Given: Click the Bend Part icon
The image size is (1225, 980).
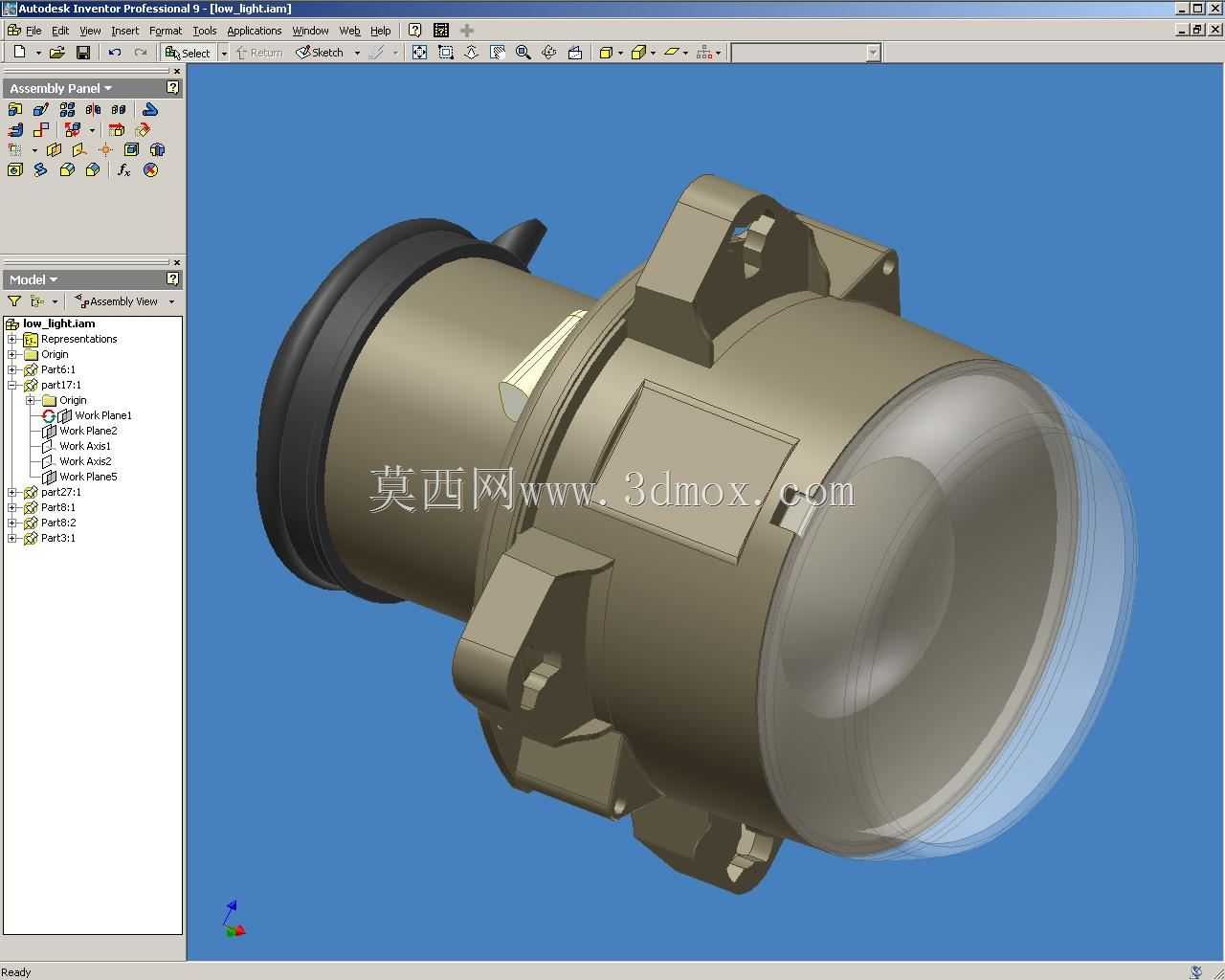Looking at the screenshot, I should (x=150, y=109).
